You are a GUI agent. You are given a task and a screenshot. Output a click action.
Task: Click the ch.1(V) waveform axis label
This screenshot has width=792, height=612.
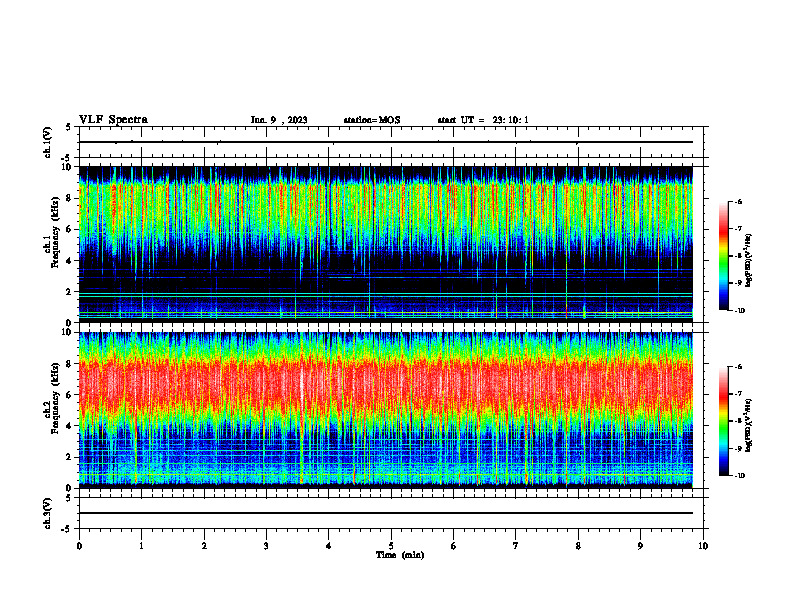(x=48, y=142)
